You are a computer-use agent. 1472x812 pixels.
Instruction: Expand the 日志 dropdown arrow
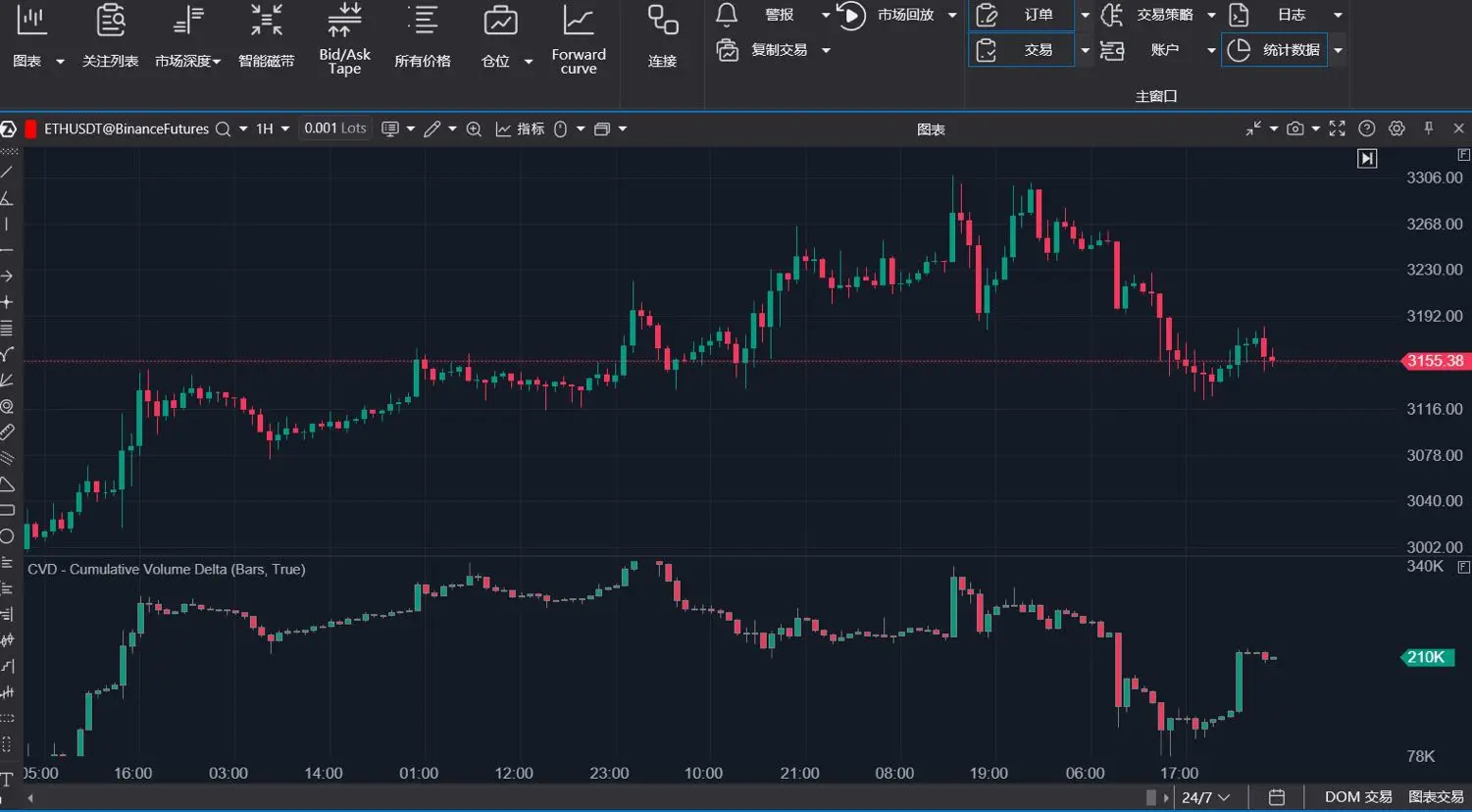point(1338,15)
